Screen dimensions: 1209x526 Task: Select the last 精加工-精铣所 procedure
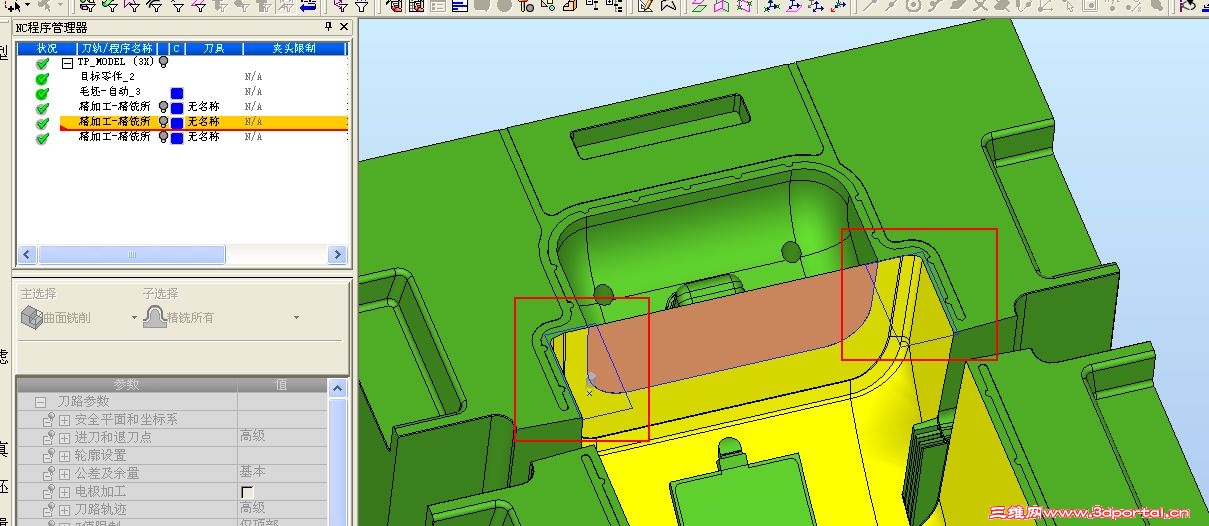[115, 137]
